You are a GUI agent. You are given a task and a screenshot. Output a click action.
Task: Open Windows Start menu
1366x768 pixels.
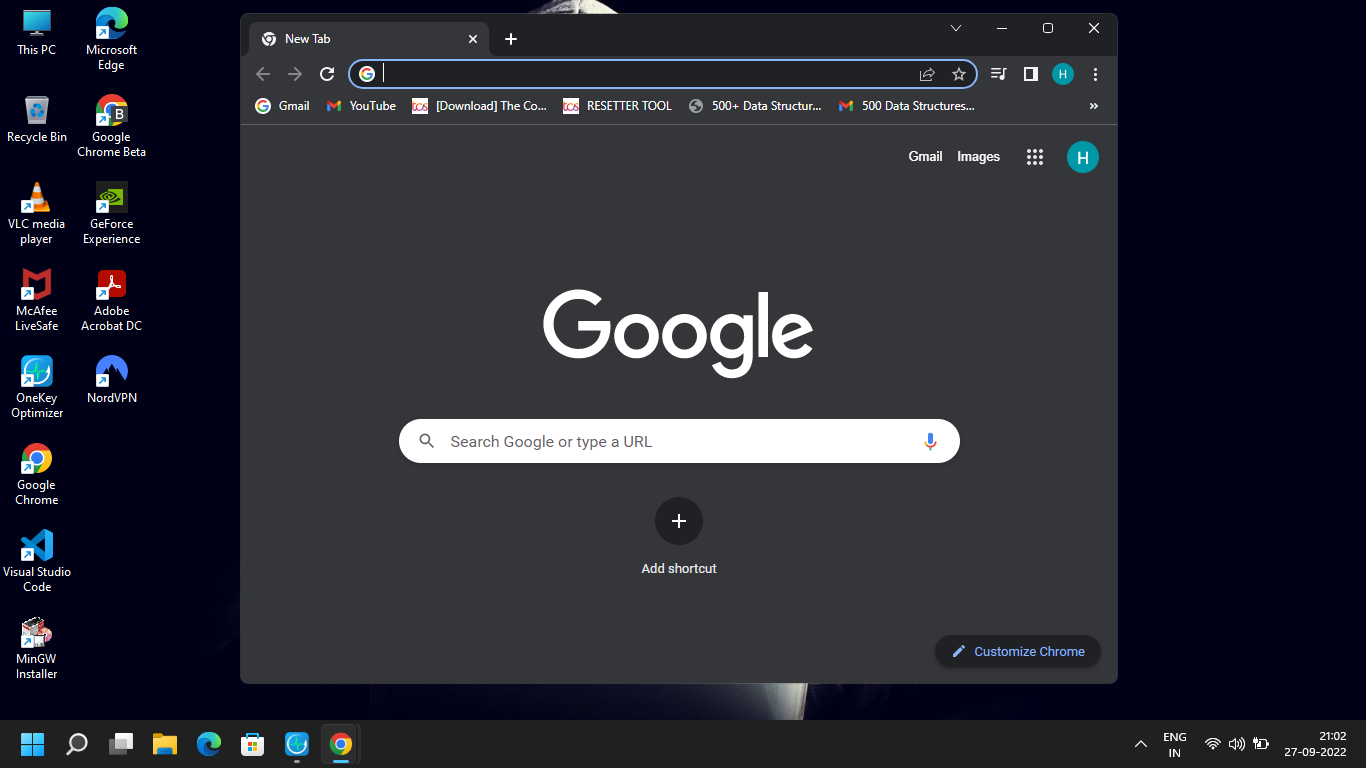pyautogui.click(x=33, y=744)
